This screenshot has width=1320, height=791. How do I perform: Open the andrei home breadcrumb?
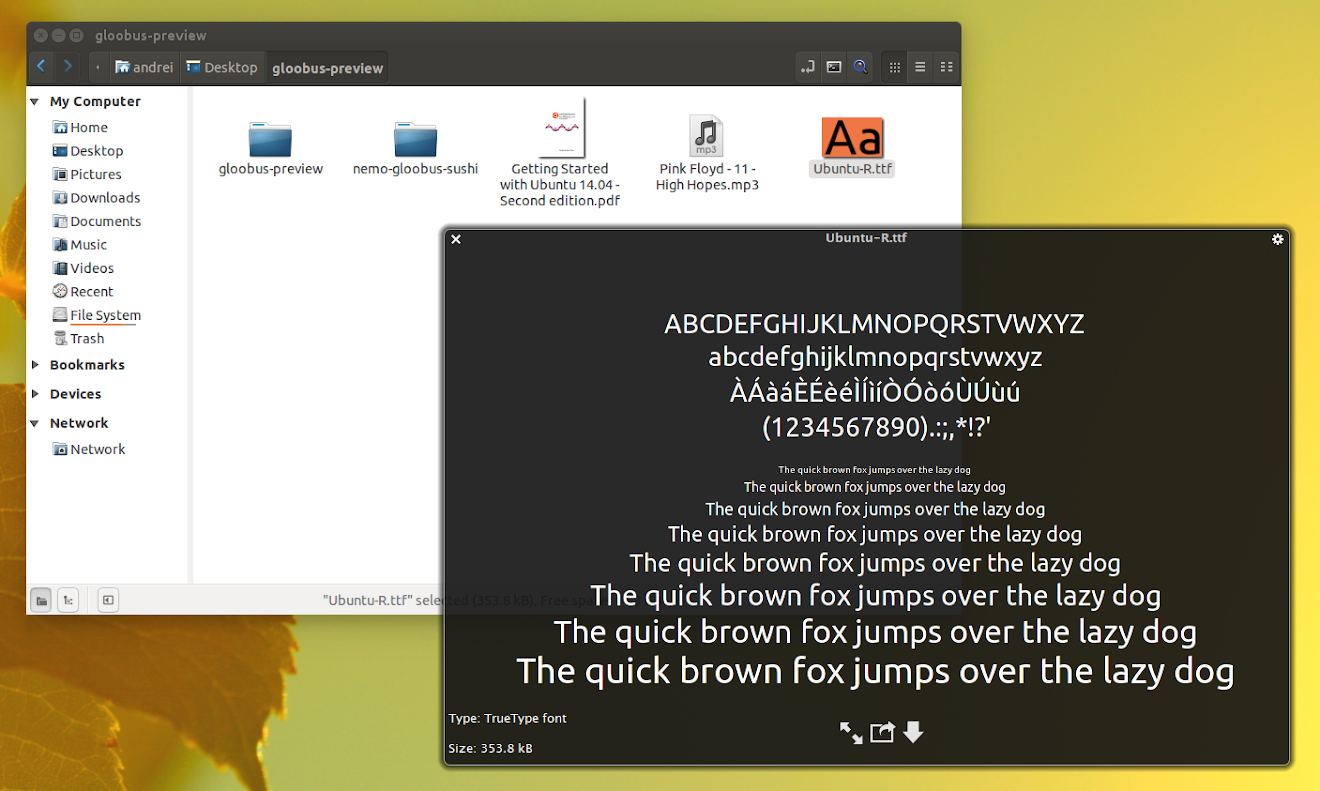coord(144,68)
